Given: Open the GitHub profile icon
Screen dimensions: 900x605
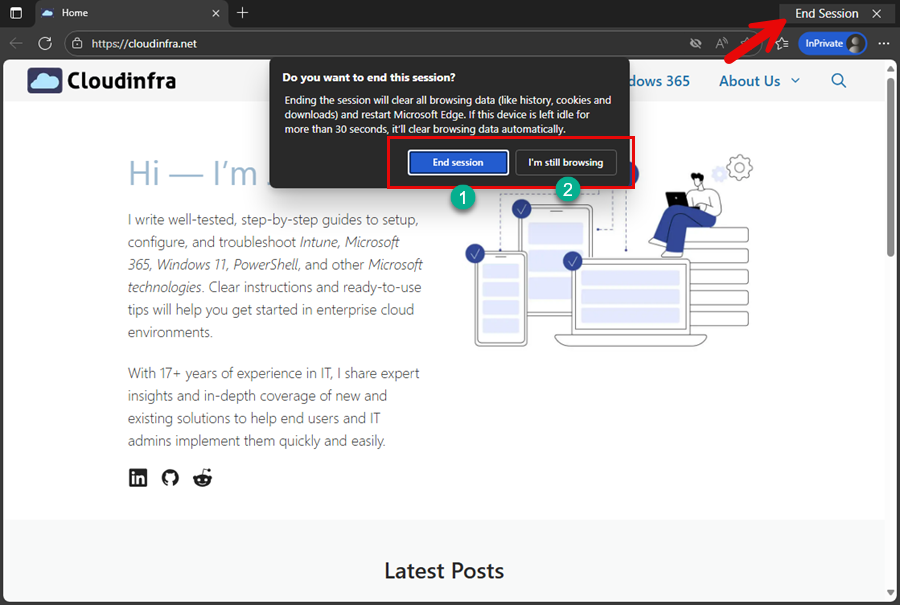Looking at the screenshot, I should pos(169,478).
